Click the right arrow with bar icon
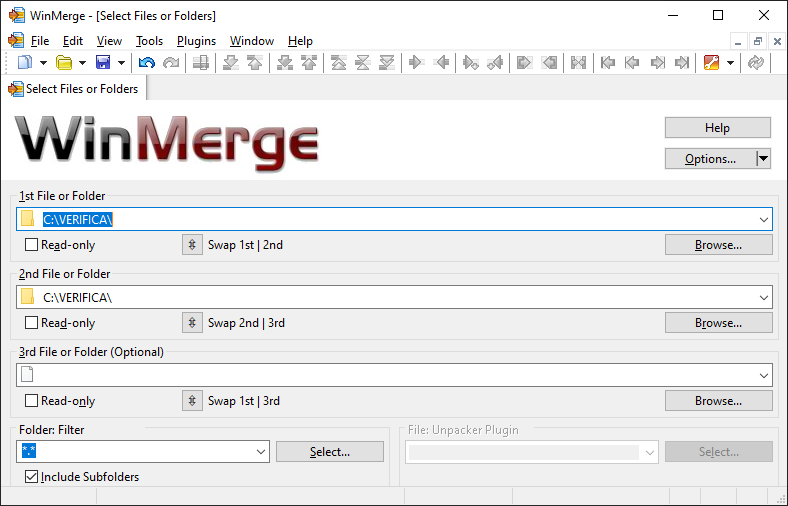Image resolution: width=788 pixels, height=506 pixels. click(x=682, y=62)
